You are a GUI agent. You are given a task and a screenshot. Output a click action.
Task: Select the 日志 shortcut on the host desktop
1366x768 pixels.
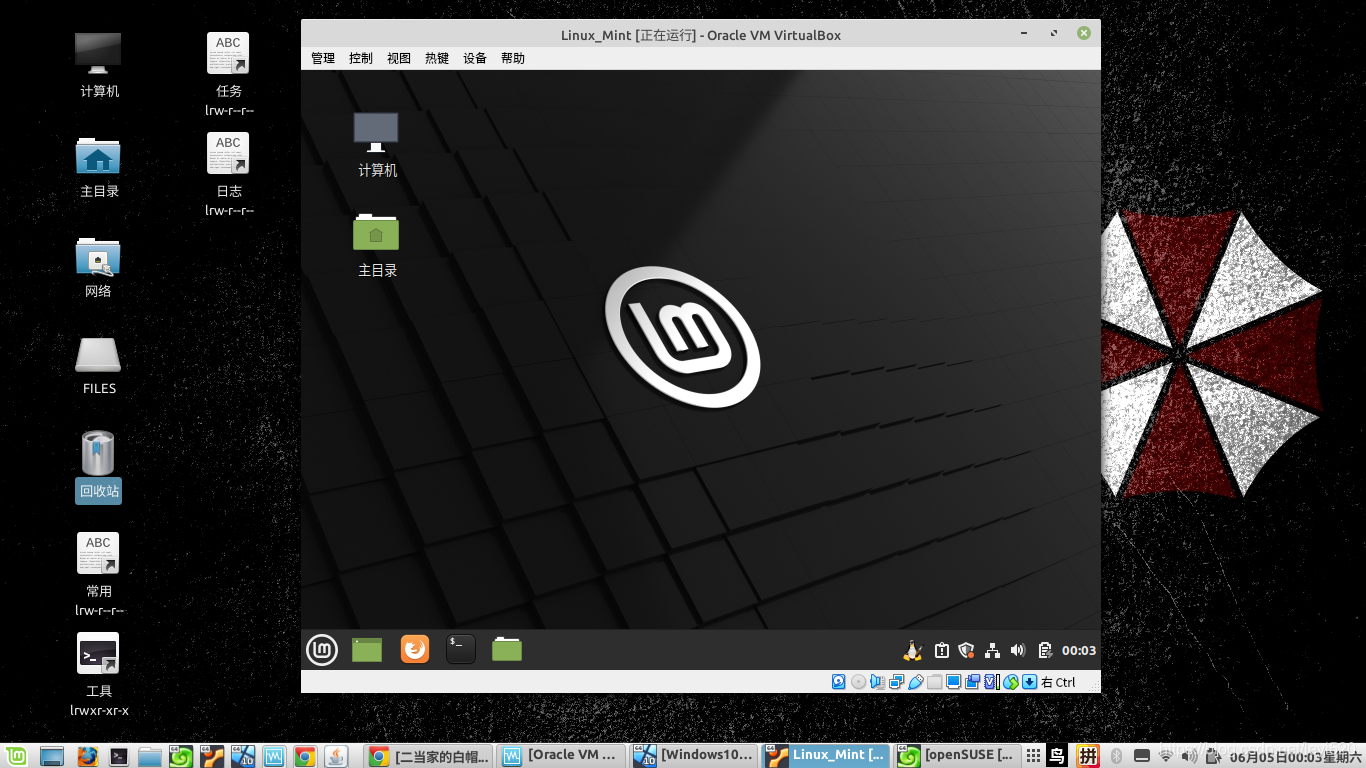point(229,174)
